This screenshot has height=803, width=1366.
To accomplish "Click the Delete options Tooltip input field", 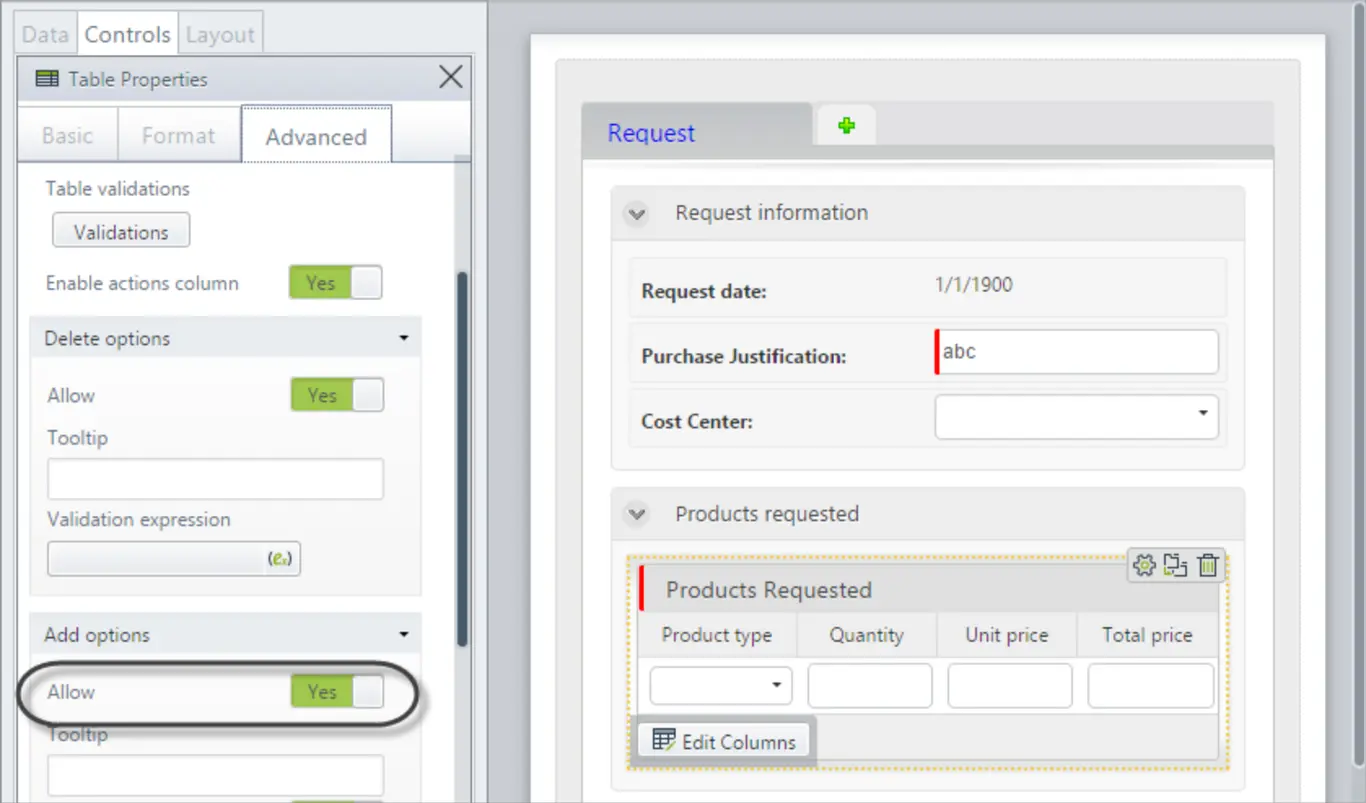I will click(215, 479).
